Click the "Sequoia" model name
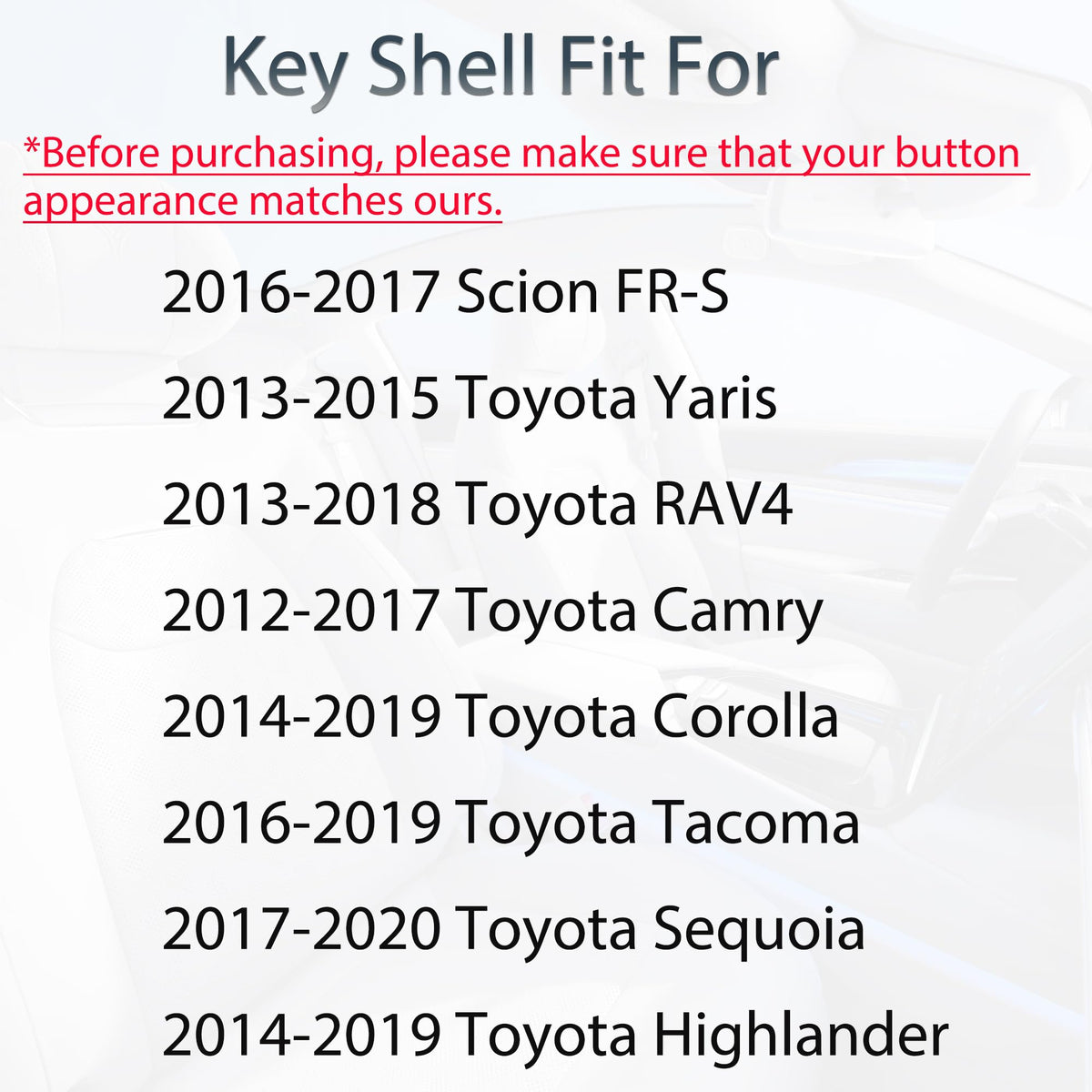Viewport: 1092px width, 1092px height. point(759,930)
